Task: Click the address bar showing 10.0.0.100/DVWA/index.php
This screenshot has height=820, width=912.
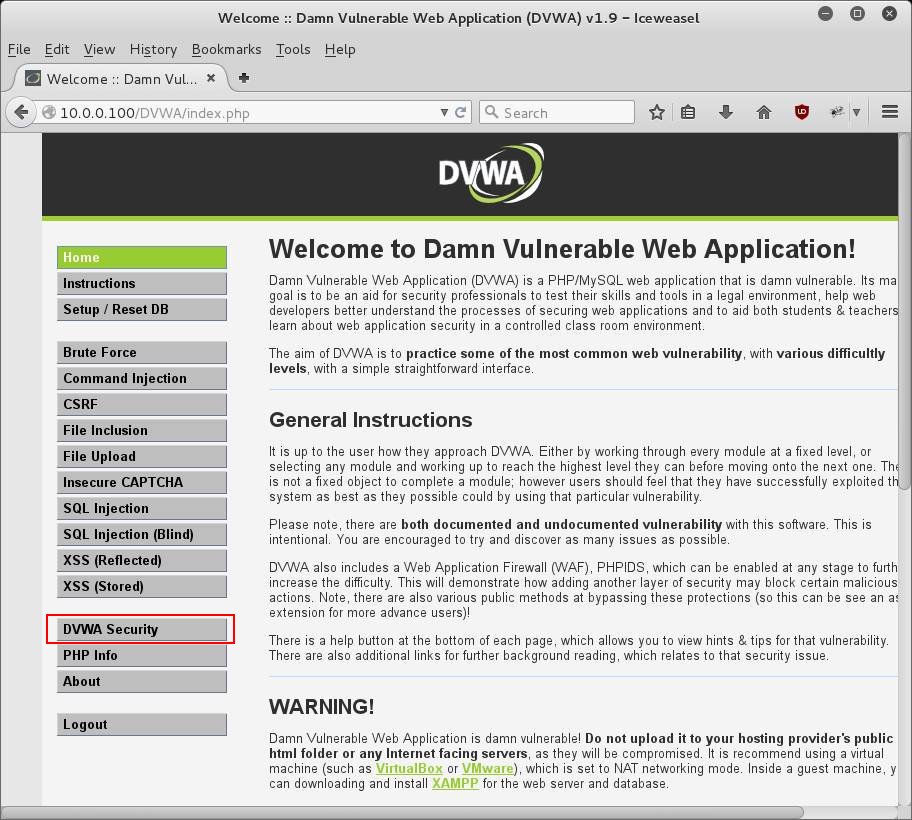Action: click(242, 112)
